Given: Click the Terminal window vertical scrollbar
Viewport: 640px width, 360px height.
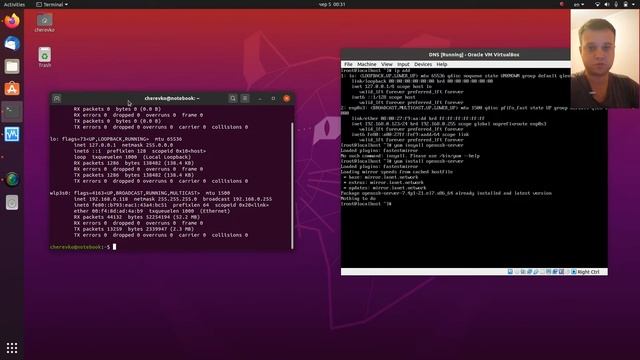Looking at the screenshot, I should click(x=292, y=185).
